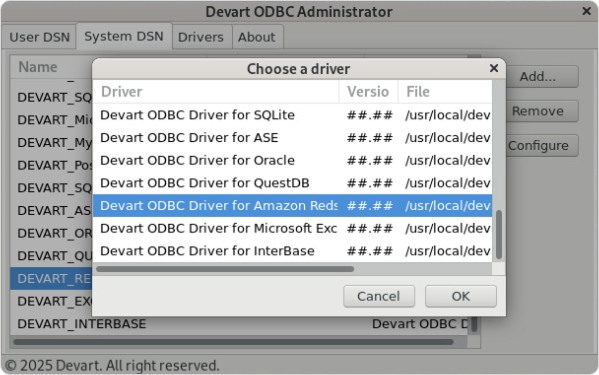Sort by the Version column header

[x=368, y=92]
